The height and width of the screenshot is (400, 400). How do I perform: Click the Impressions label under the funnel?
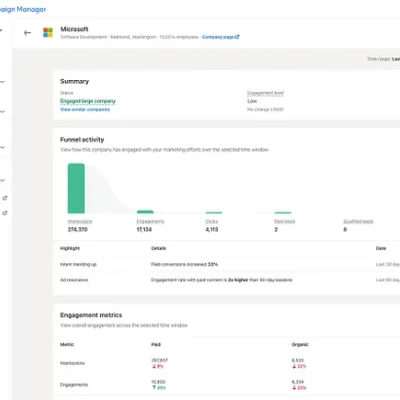(80, 222)
